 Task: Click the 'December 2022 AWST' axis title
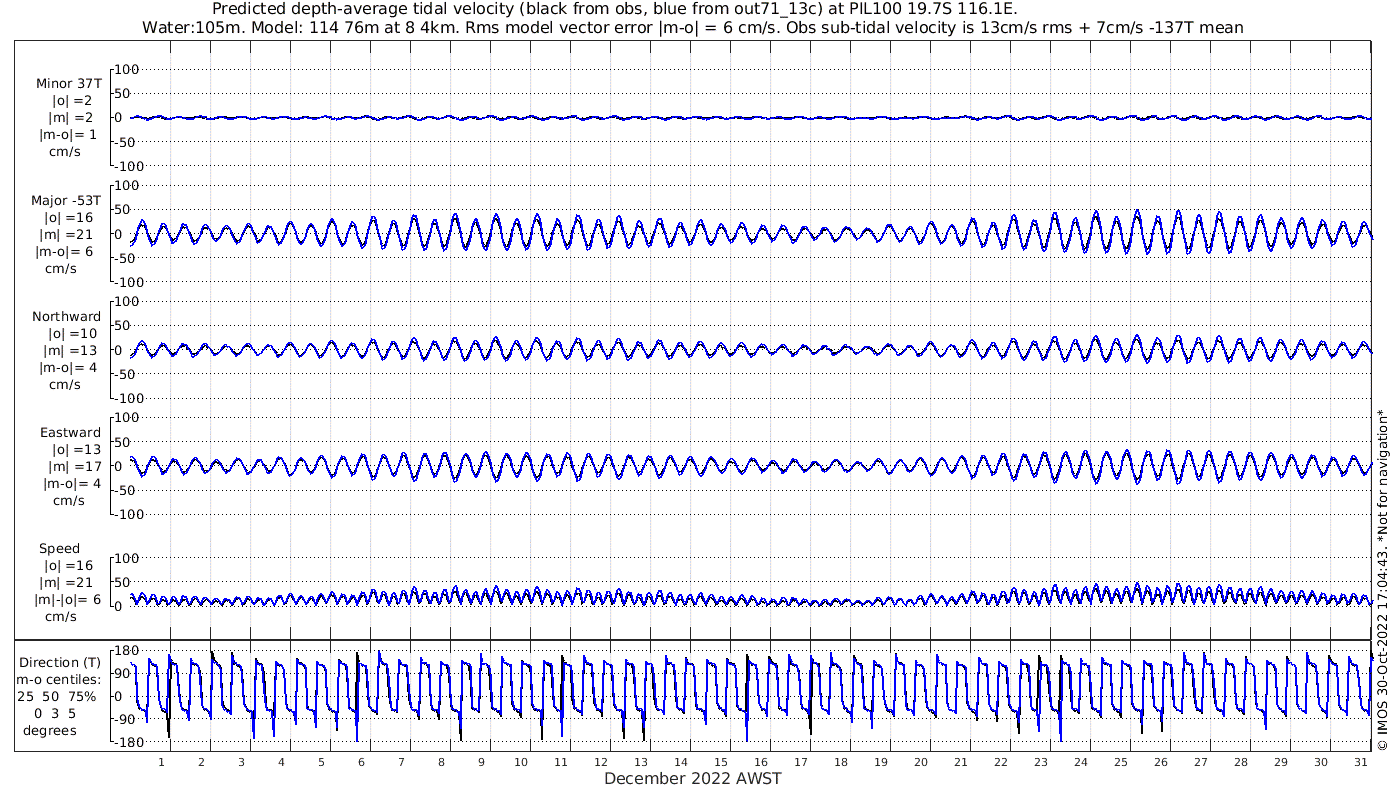692,778
